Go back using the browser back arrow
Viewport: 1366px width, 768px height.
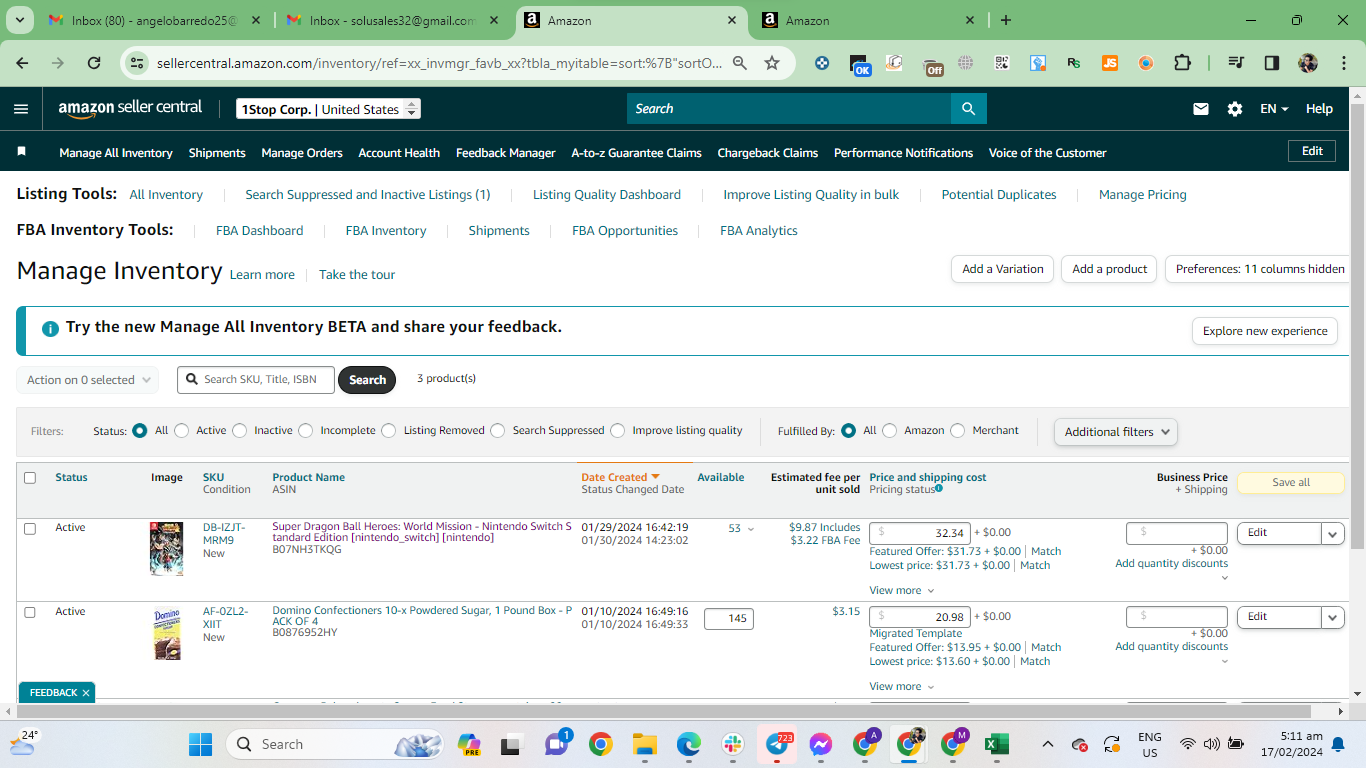(x=23, y=63)
